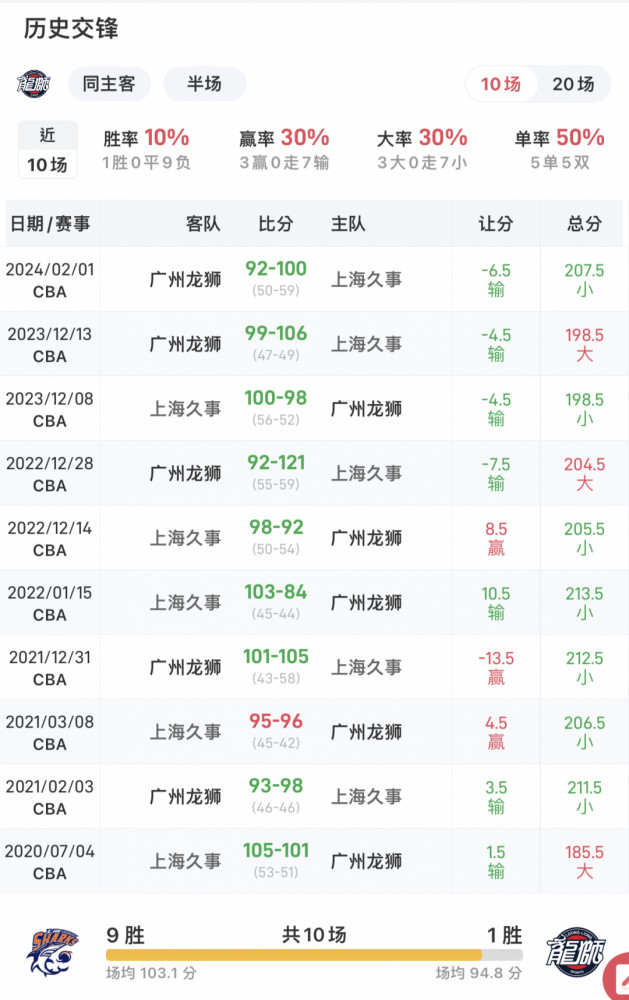Click the 历史交锋 section title
629x1000 pixels.
71,29
